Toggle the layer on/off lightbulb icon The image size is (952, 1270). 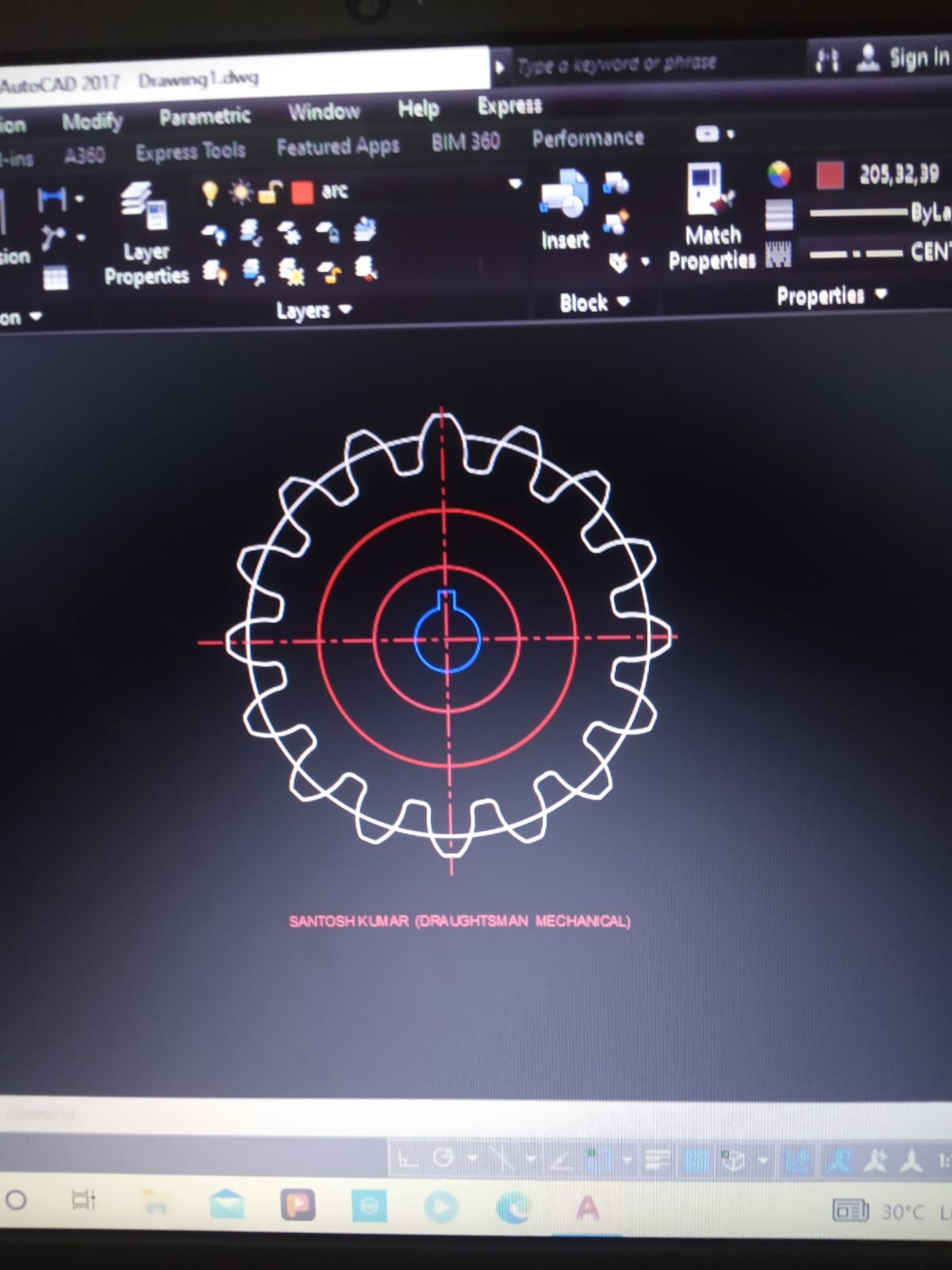click(209, 192)
